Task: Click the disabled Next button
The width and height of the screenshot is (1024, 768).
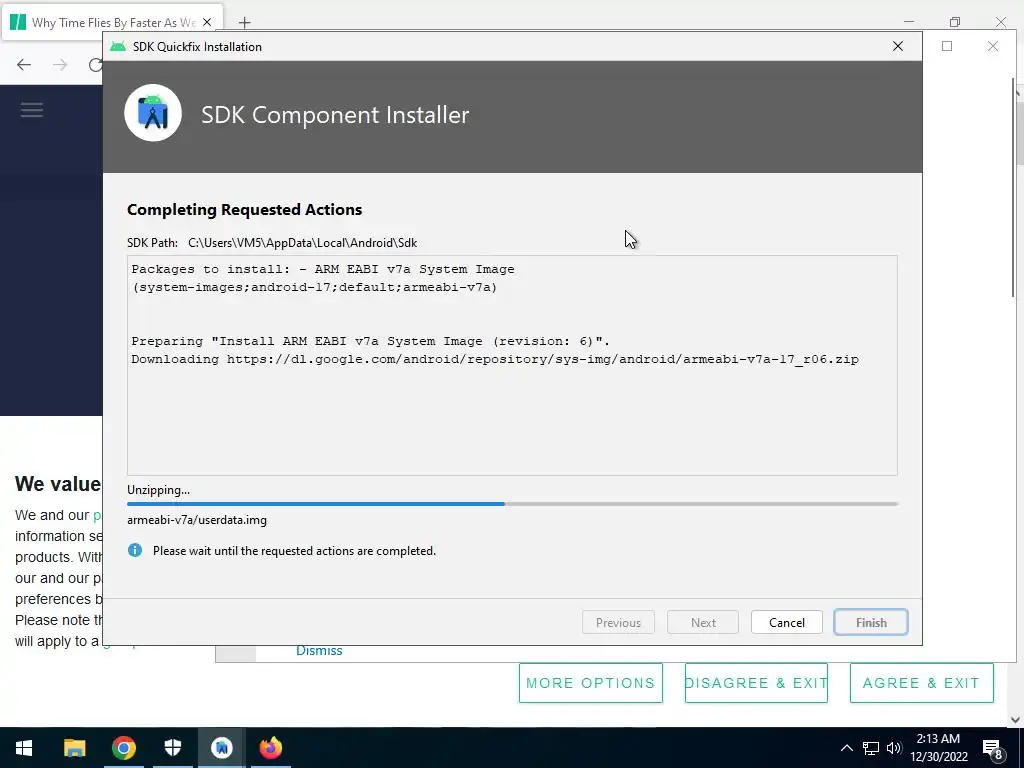Action: point(703,622)
